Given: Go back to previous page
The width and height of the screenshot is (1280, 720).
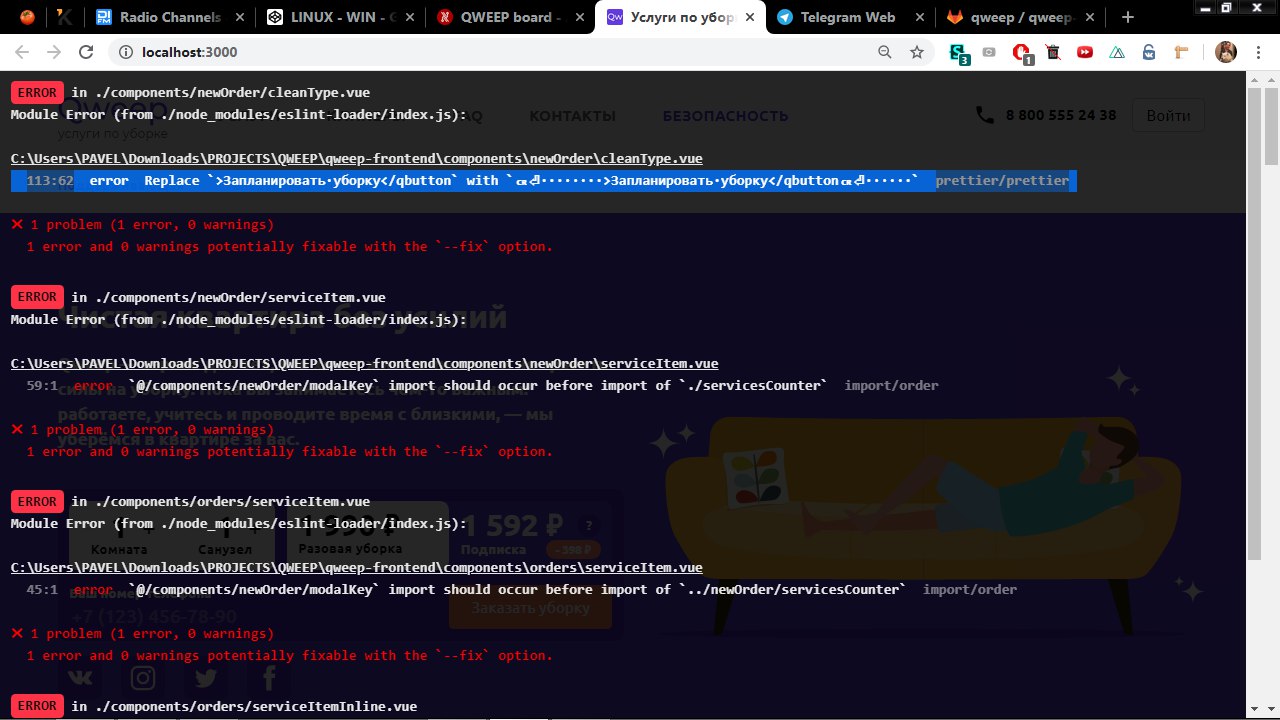Looking at the screenshot, I should [x=22, y=52].
